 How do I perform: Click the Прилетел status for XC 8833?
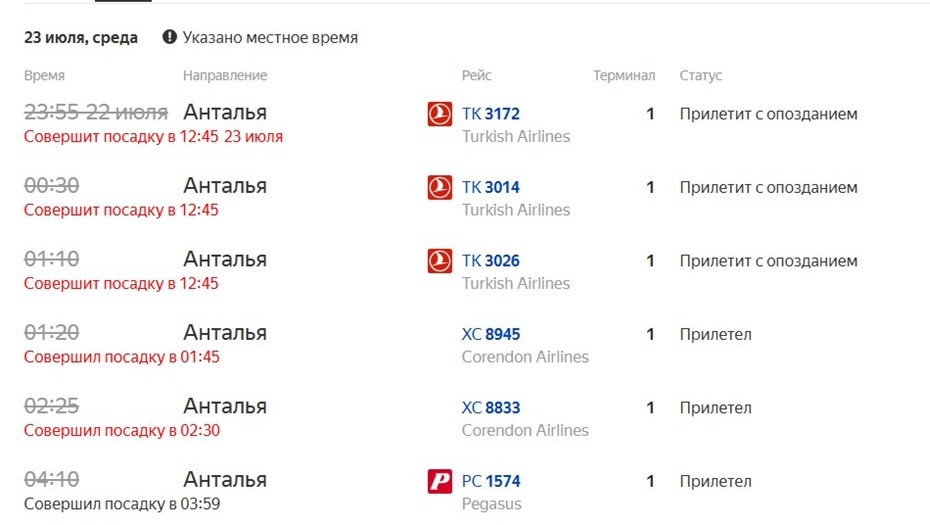tap(715, 408)
